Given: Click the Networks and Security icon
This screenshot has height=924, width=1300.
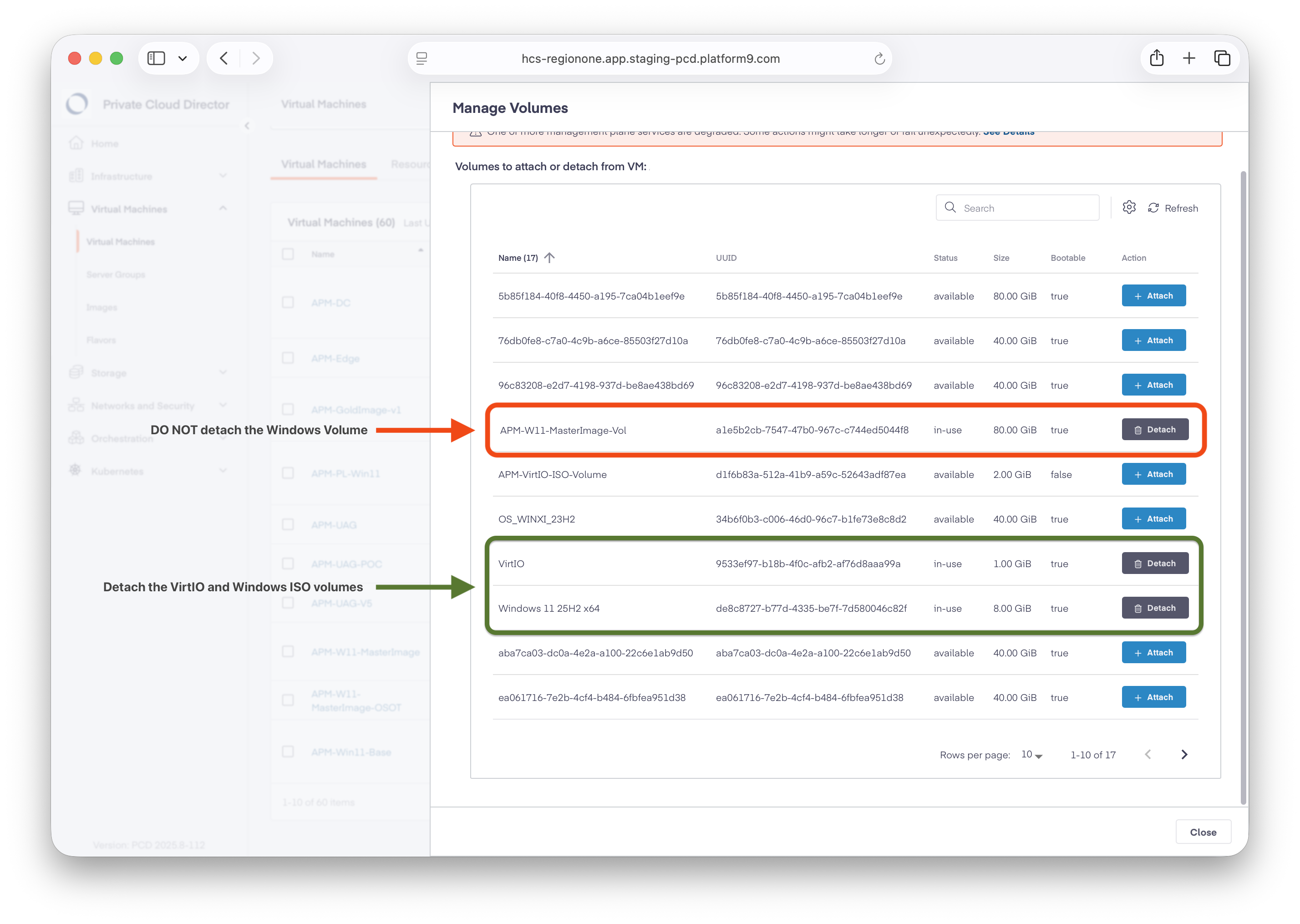Looking at the screenshot, I should coord(76,405).
